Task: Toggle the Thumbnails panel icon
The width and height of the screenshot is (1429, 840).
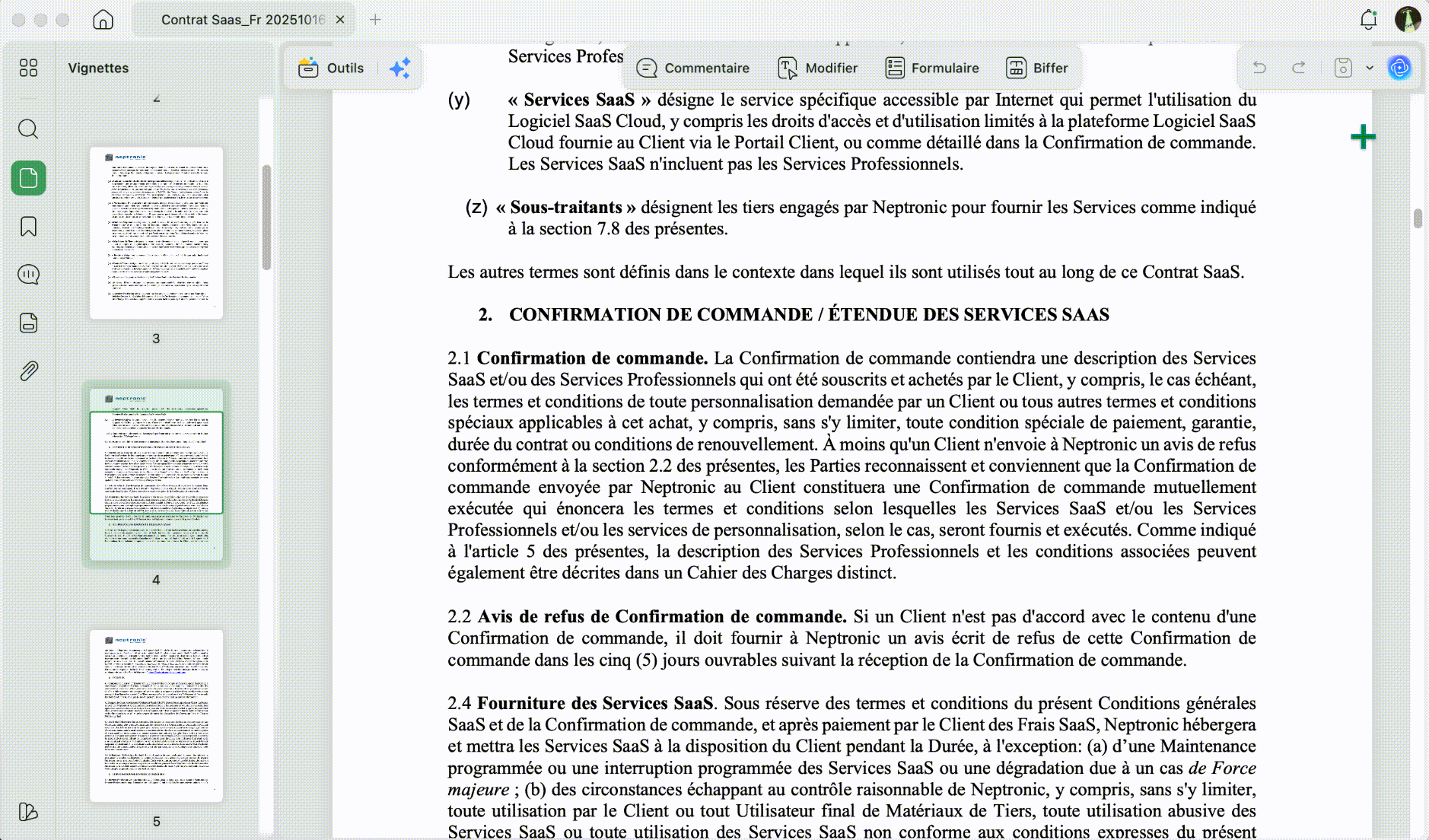Action: click(x=28, y=178)
